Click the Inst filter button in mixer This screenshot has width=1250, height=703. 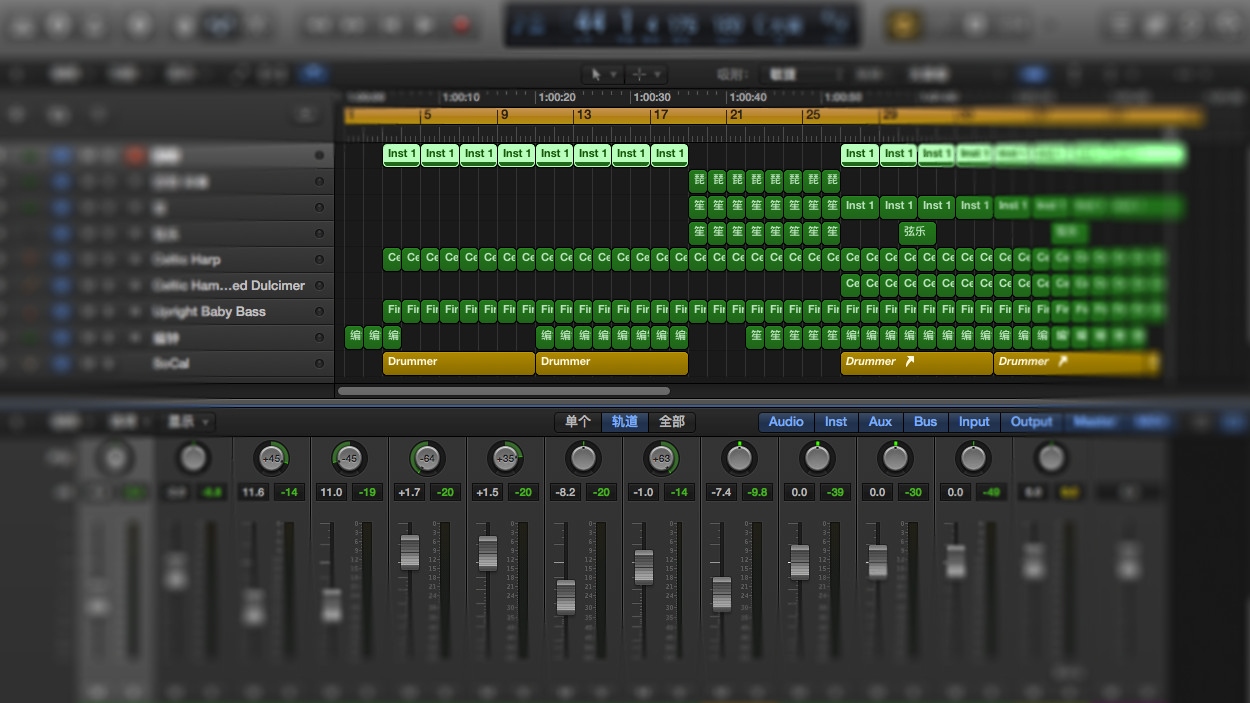click(835, 422)
